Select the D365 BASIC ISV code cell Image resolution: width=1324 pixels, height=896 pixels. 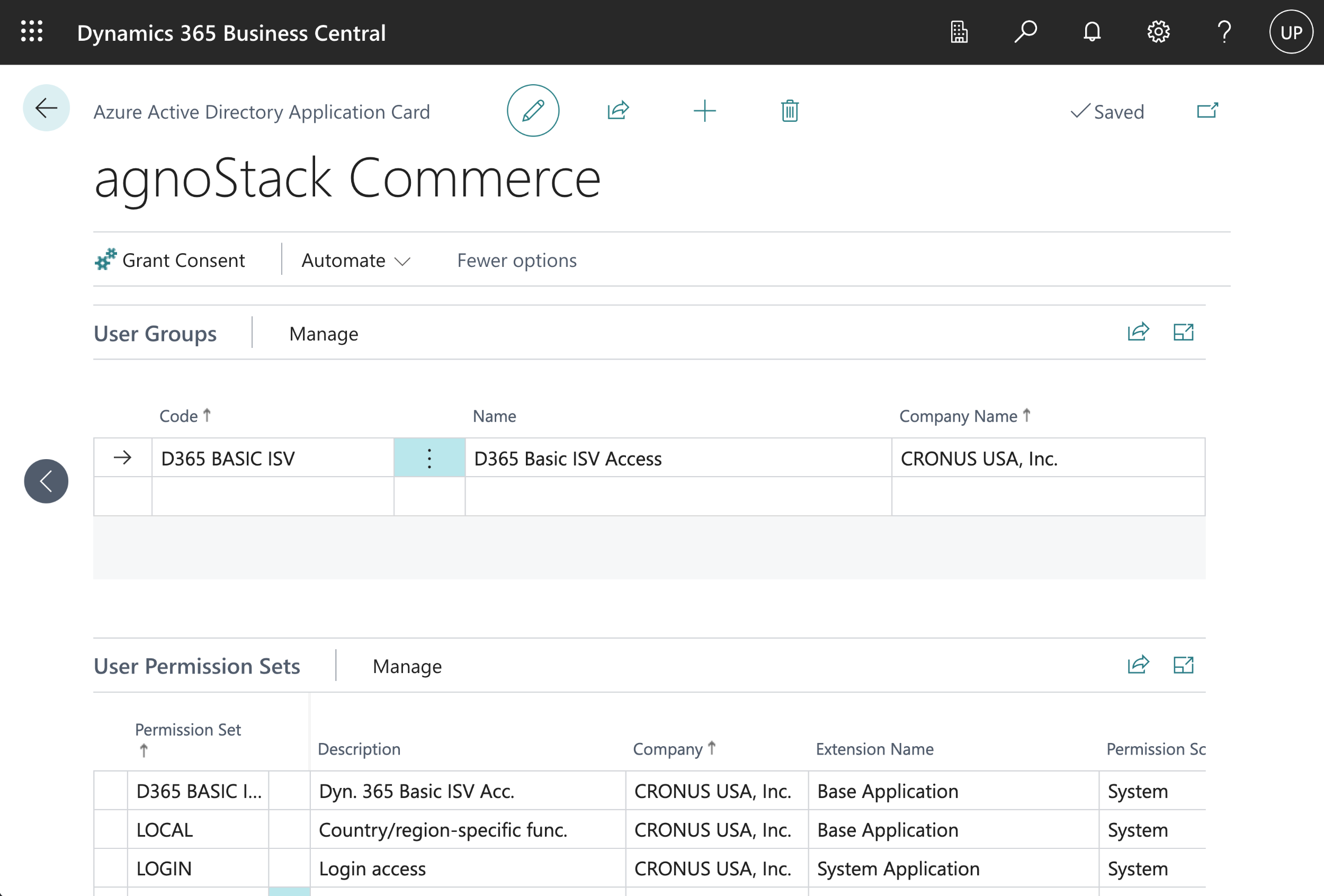coord(273,458)
